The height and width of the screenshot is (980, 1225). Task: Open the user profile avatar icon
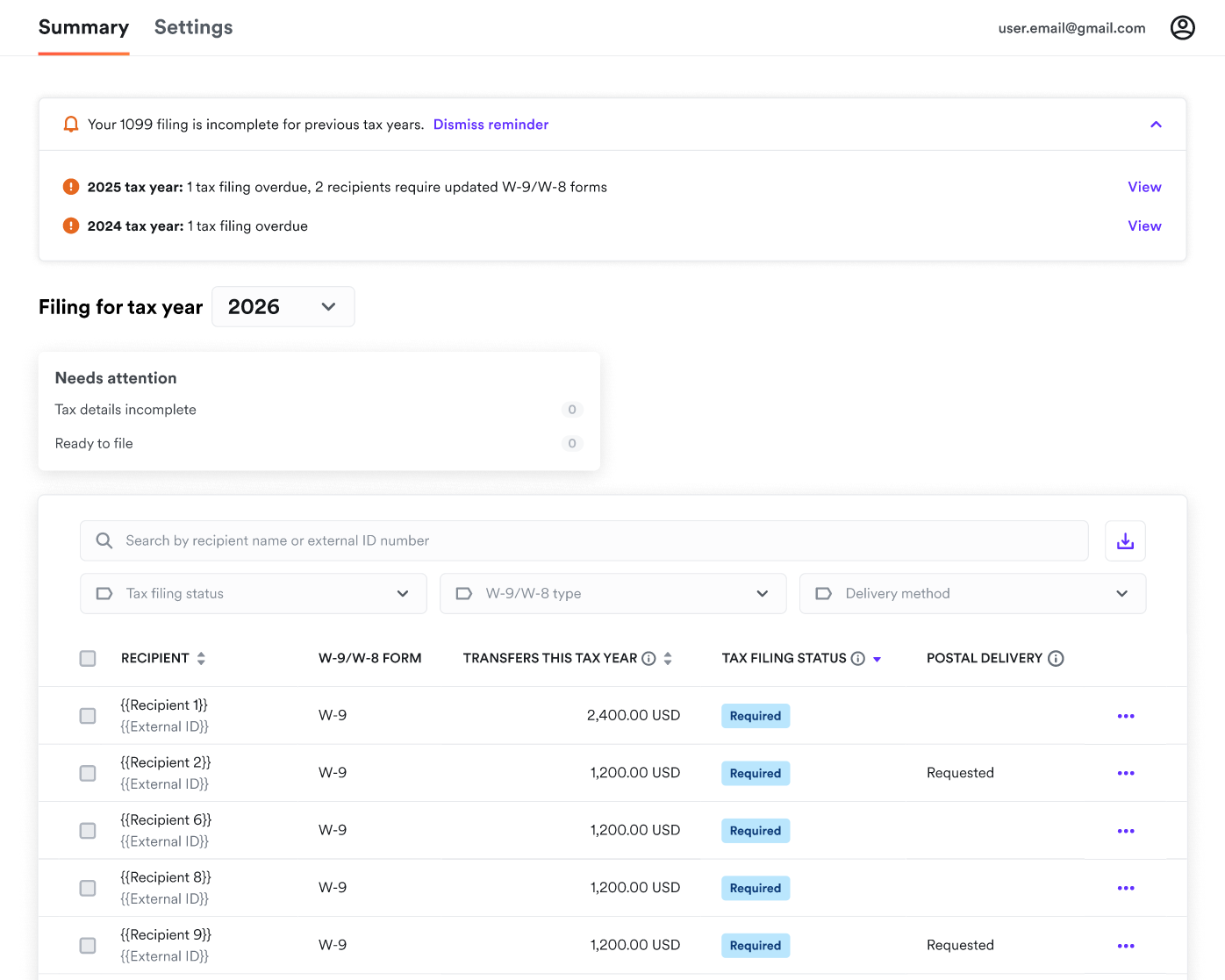(1182, 28)
